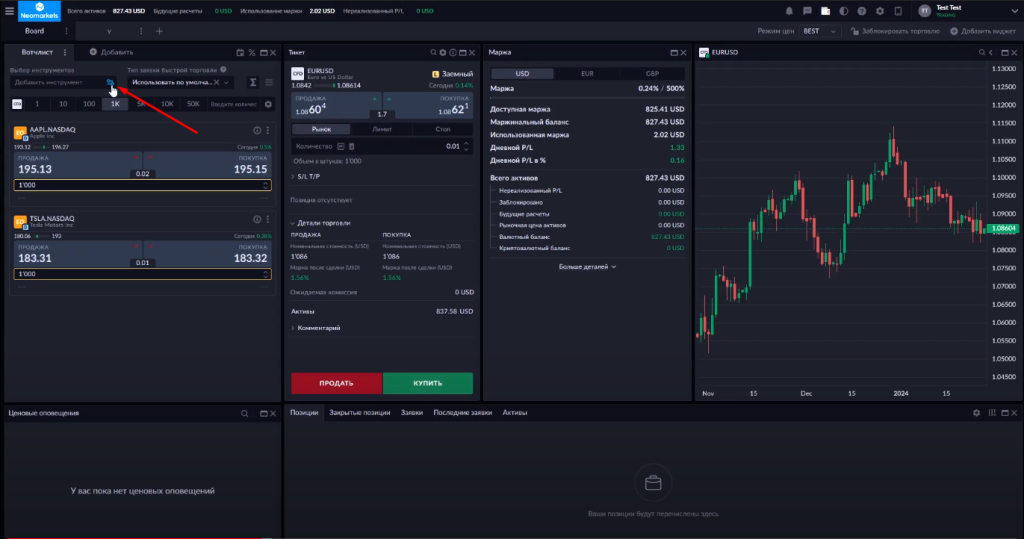Click the Введите количество input field
The width and height of the screenshot is (1024, 539).
pos(233,104)
